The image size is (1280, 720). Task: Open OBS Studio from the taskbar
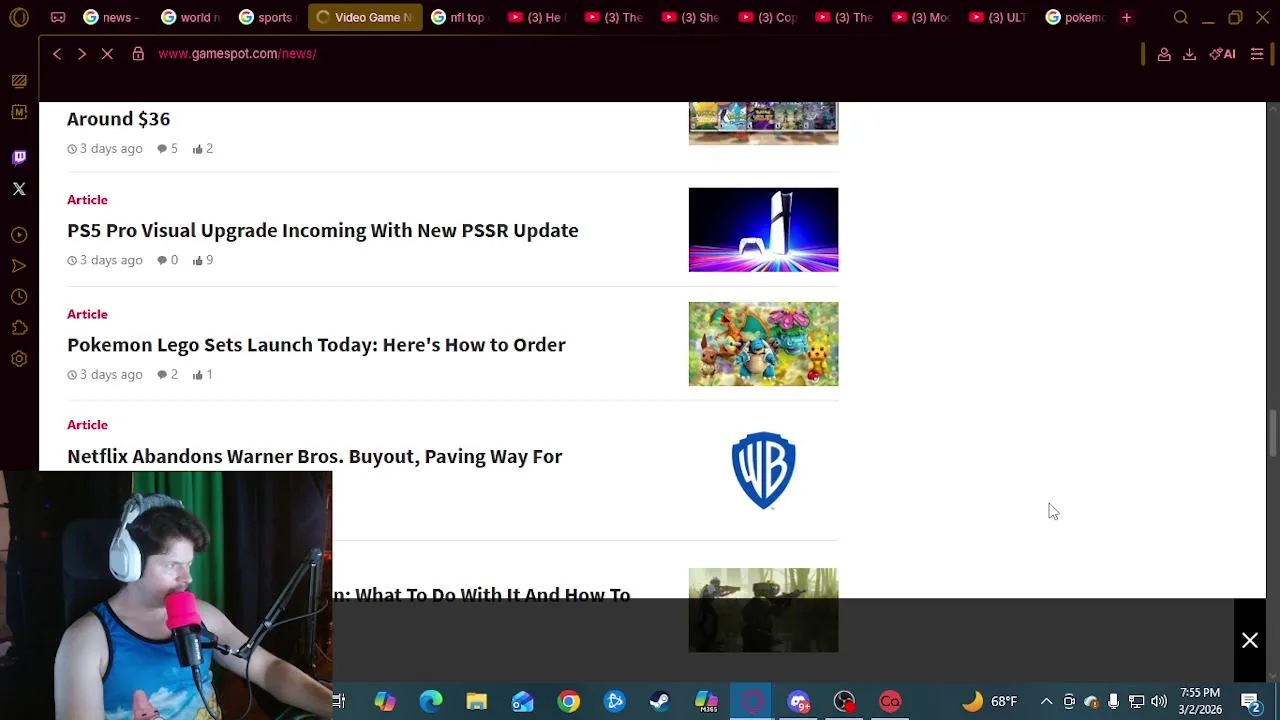point(844,702)
